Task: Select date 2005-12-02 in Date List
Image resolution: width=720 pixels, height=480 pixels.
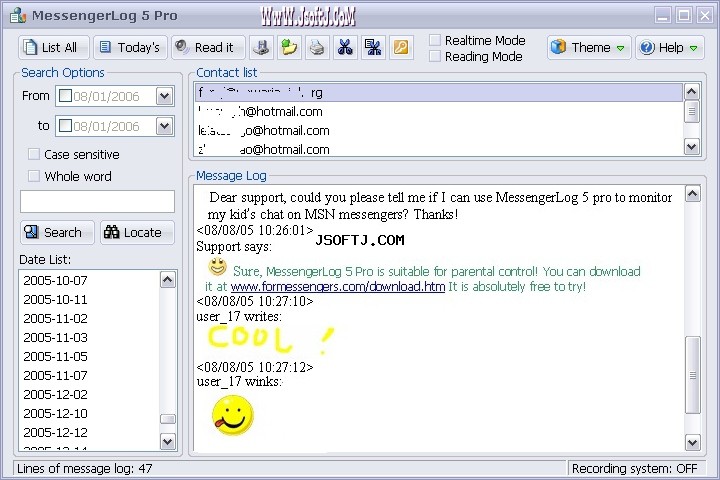Action: pos(55,394)
